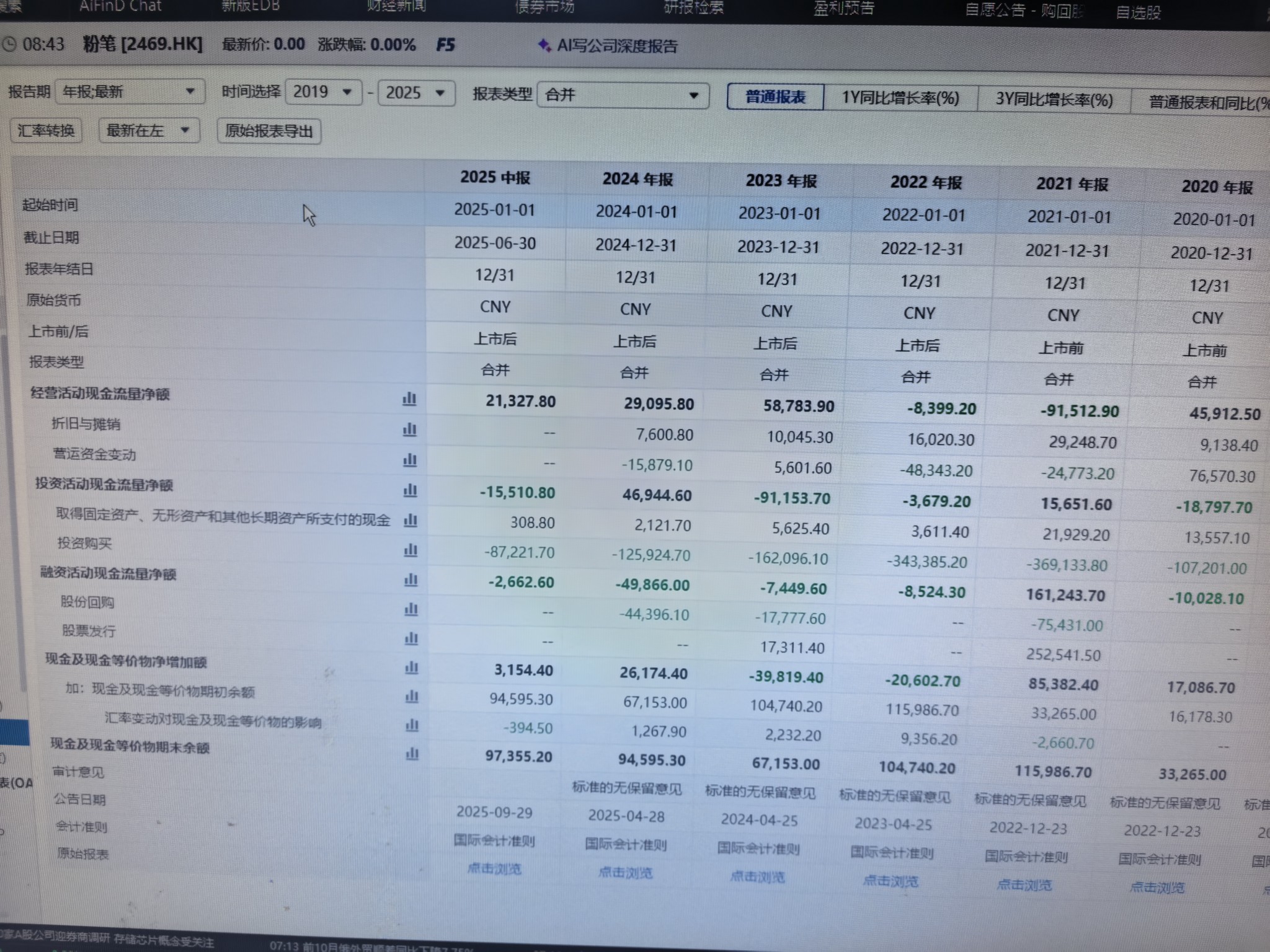This screenshot has width=1270, height=952.
Task: Open the 报表类型 合并 dropdown
Action: 622,95
